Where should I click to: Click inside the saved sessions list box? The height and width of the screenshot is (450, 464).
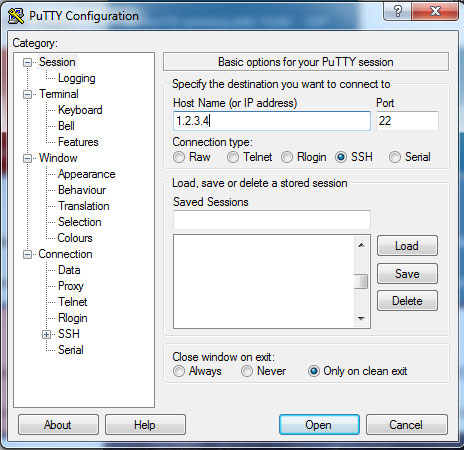pyautogui.click(x=264, y=282)
